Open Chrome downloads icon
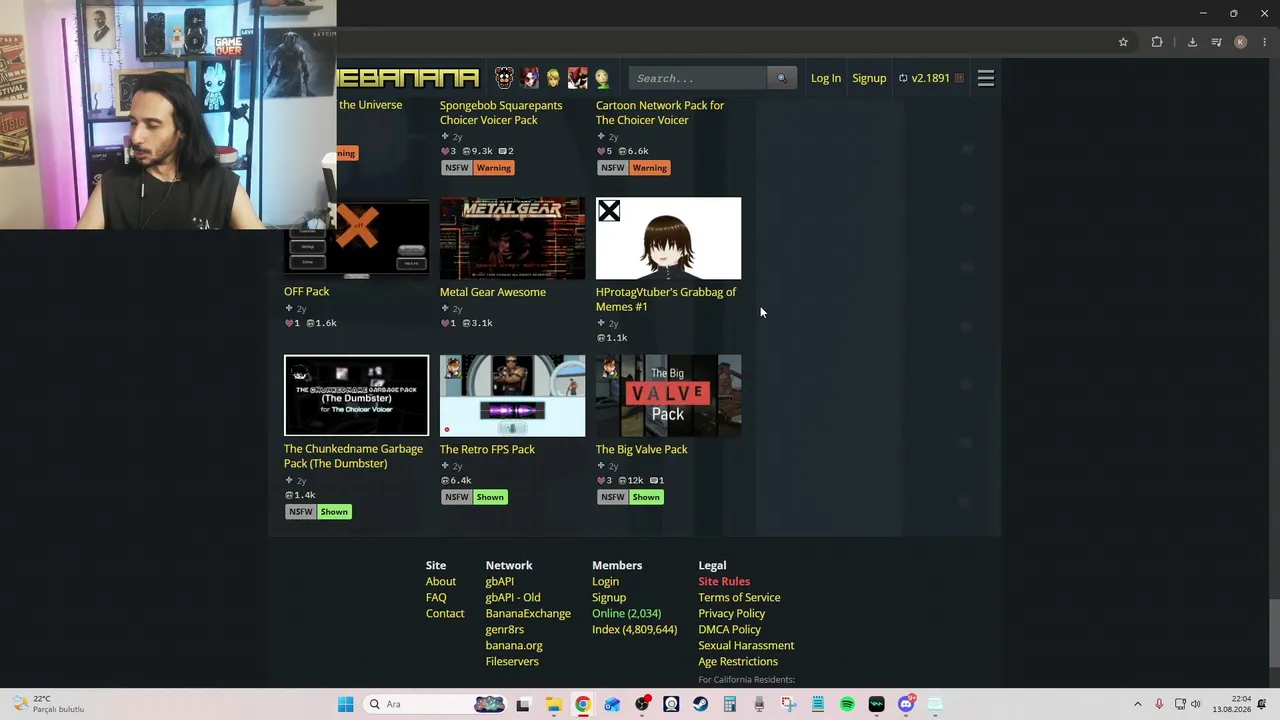This screenshot has height=720, width=1280. pos(1192,42)
